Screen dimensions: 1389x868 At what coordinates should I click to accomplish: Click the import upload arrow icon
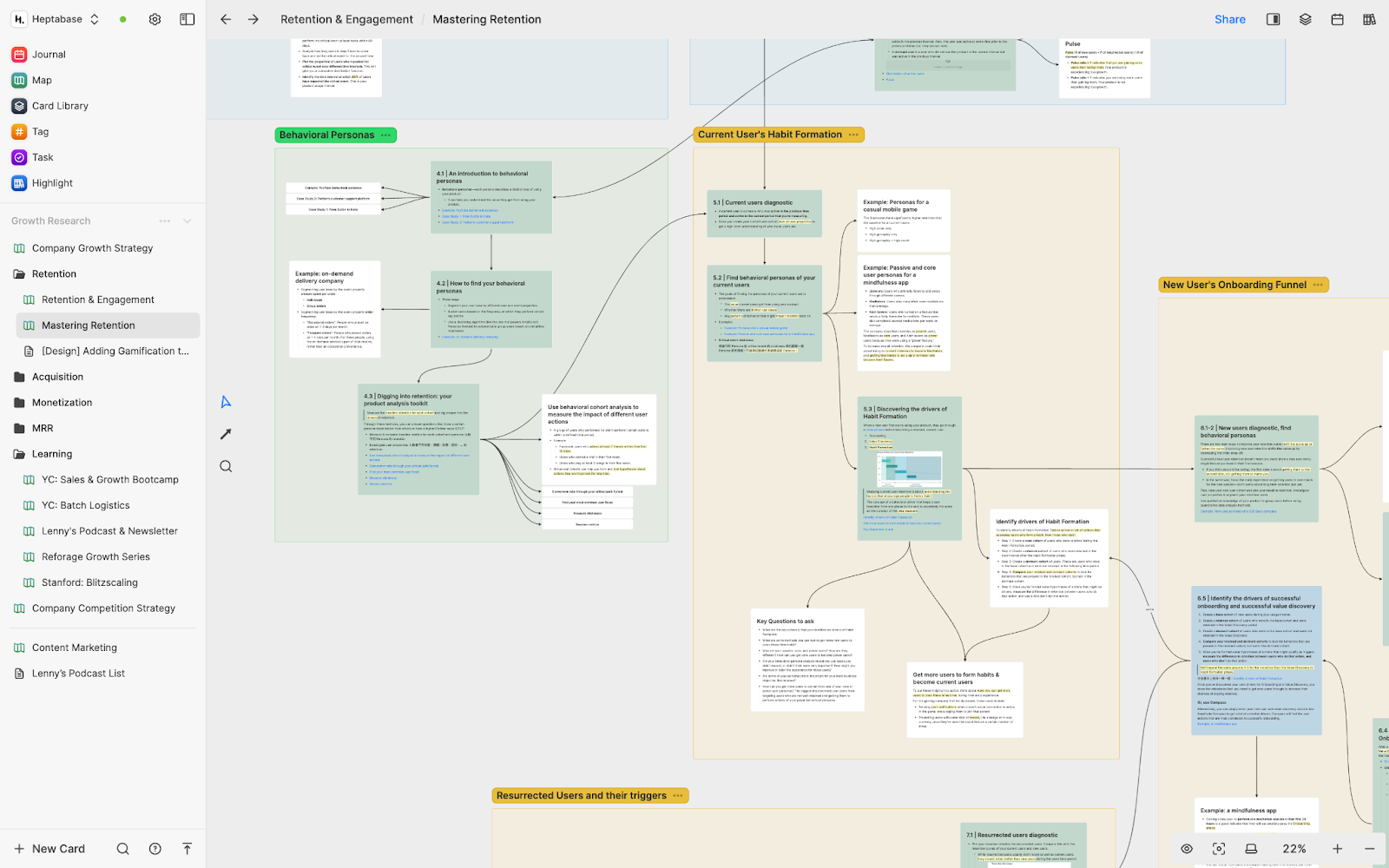click(x=187, y=849)
